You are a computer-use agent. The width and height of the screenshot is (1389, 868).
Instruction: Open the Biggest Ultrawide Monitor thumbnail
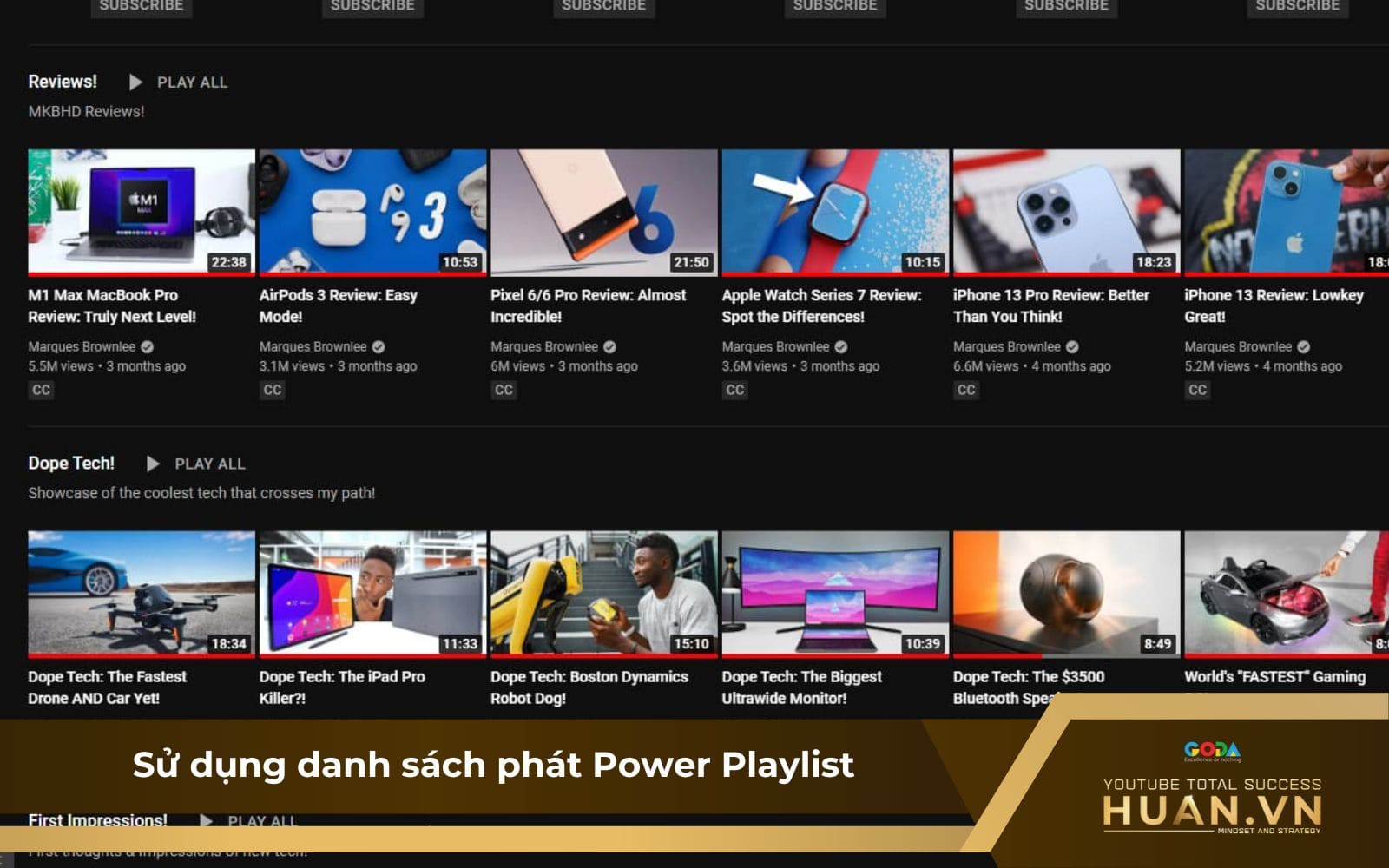[x=835, y=594]
